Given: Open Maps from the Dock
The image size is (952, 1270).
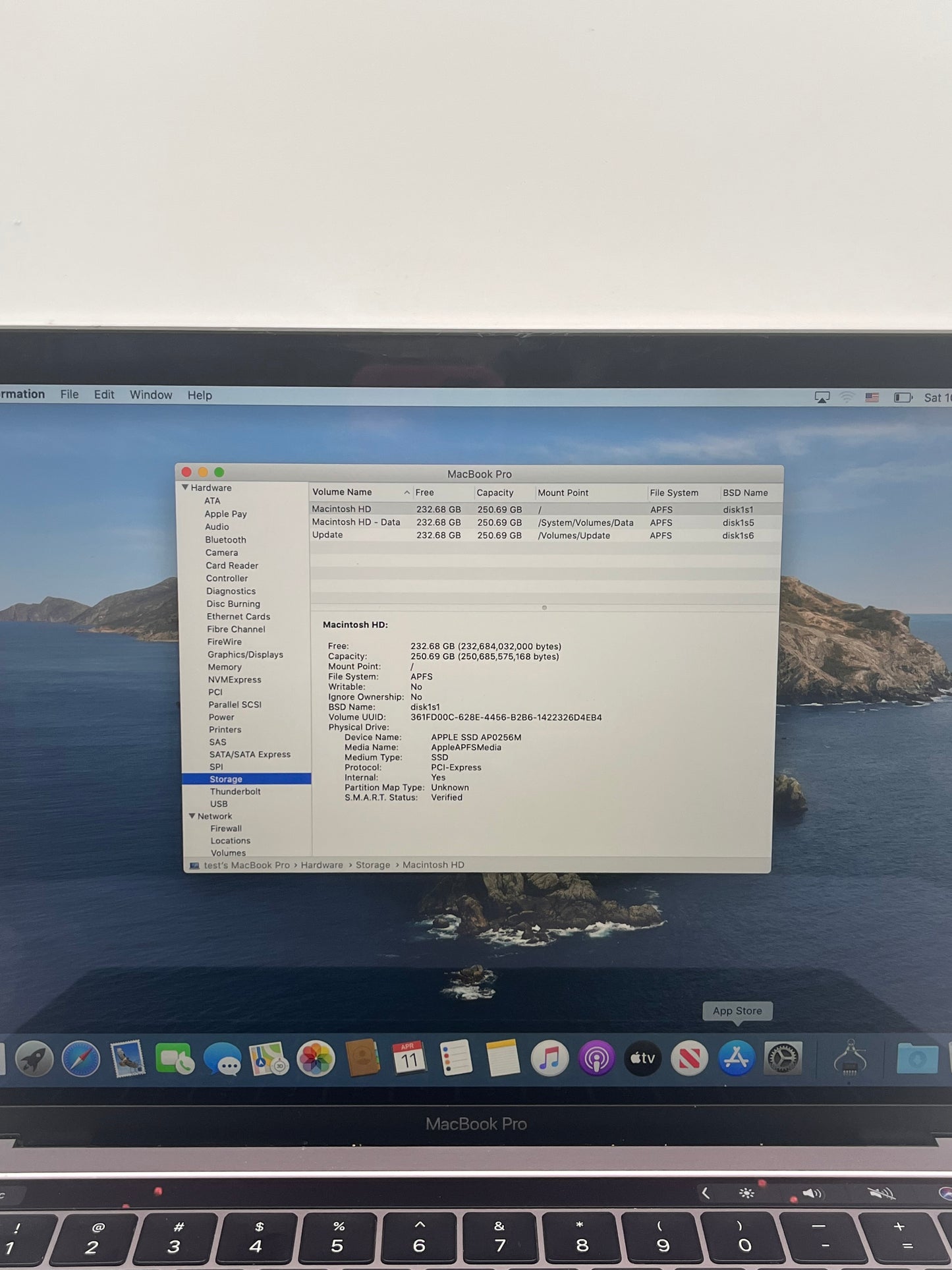Looking at the screenshot, I should pos(269,1059).
